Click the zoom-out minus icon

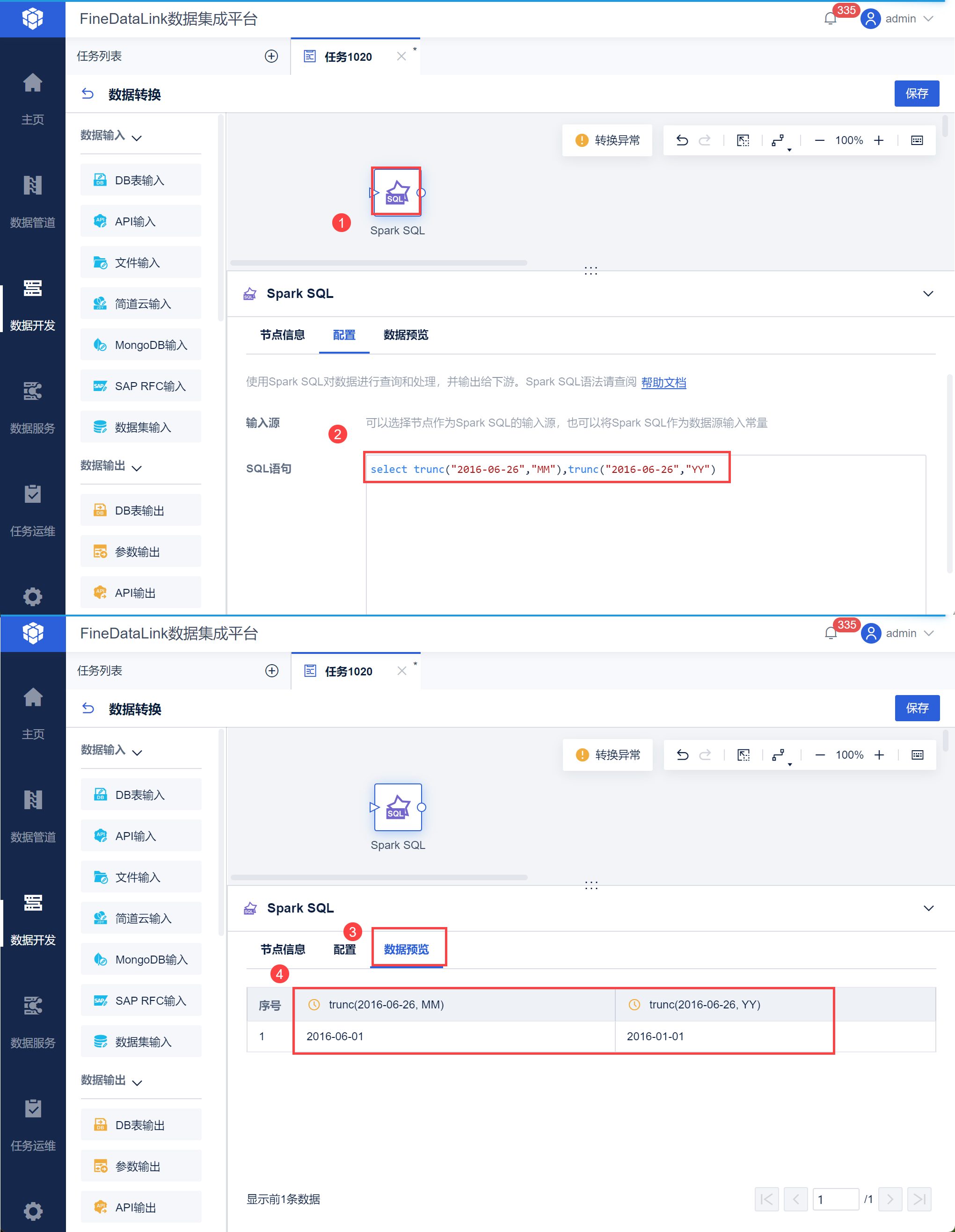(819, 140)
